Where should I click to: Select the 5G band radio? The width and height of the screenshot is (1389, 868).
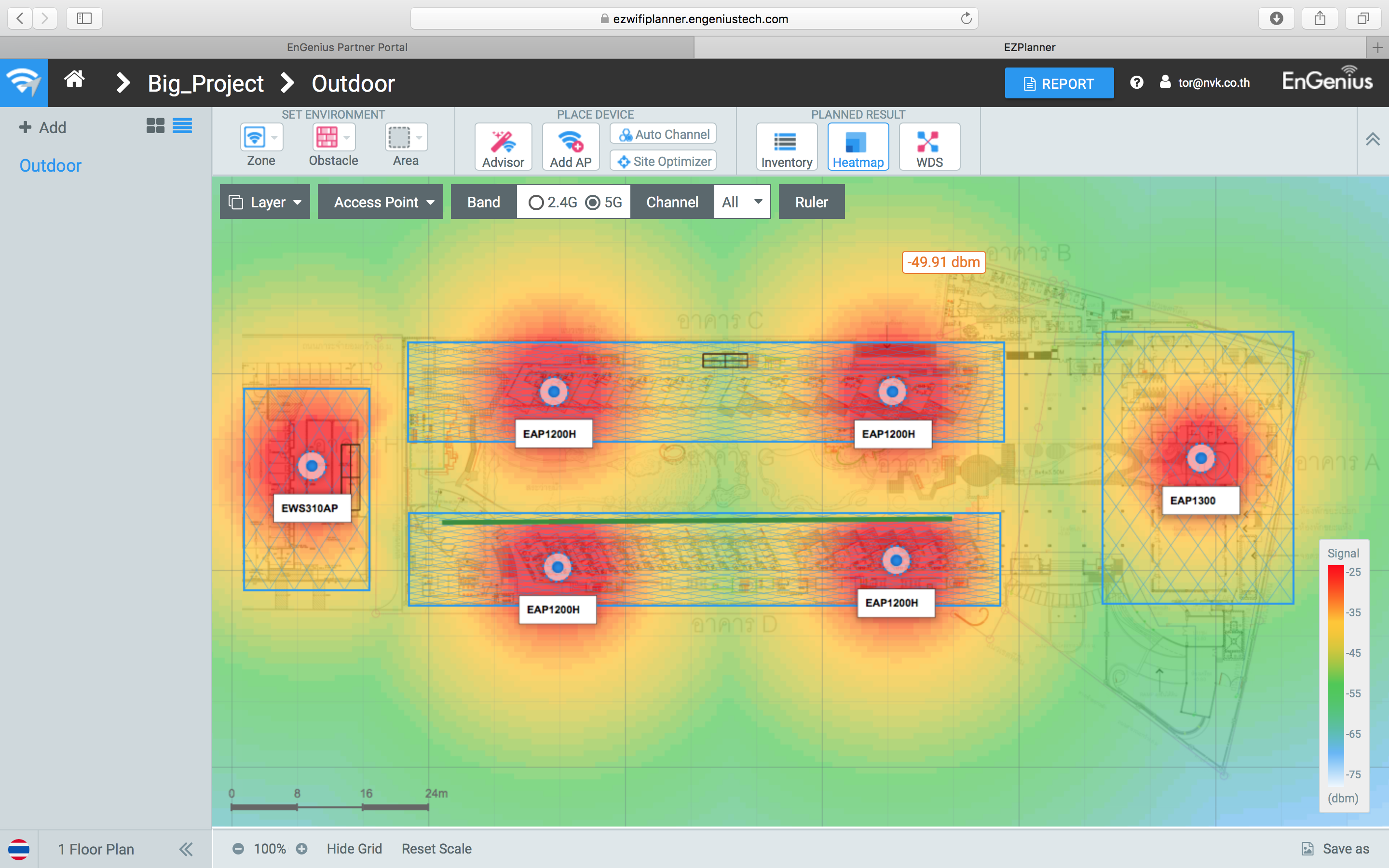click(593, 203)
